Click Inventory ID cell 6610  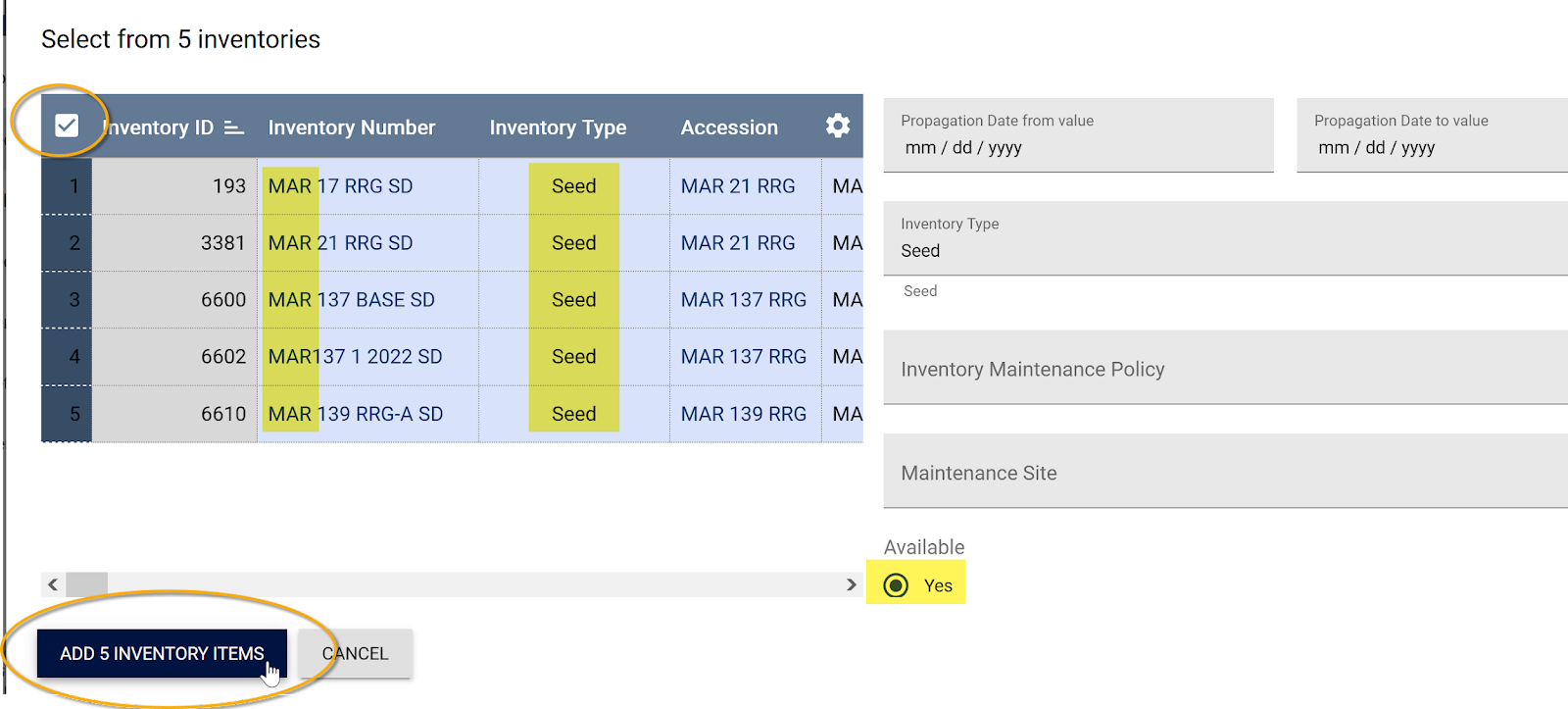point(174,414)
